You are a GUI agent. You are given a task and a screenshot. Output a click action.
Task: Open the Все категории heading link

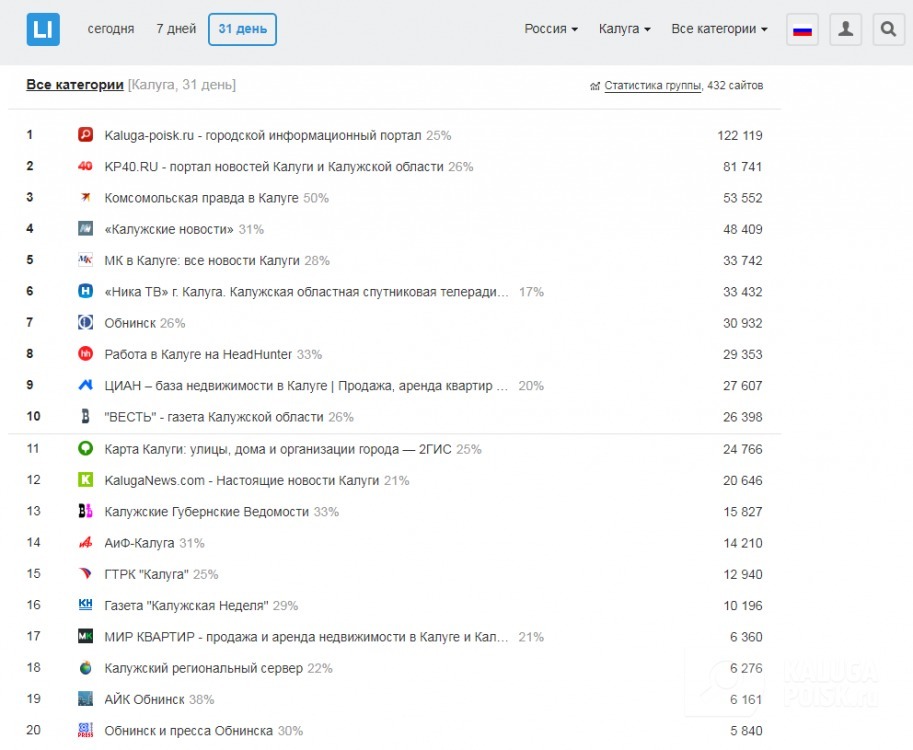pos(75,85)
